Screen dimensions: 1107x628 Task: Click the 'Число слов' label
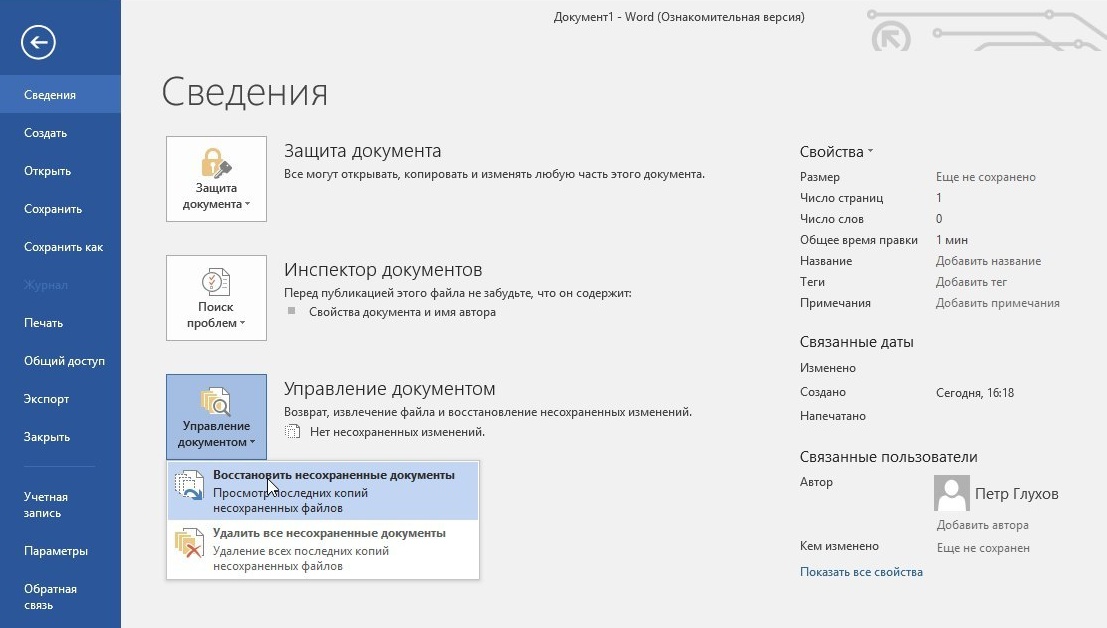click(832, 219)
